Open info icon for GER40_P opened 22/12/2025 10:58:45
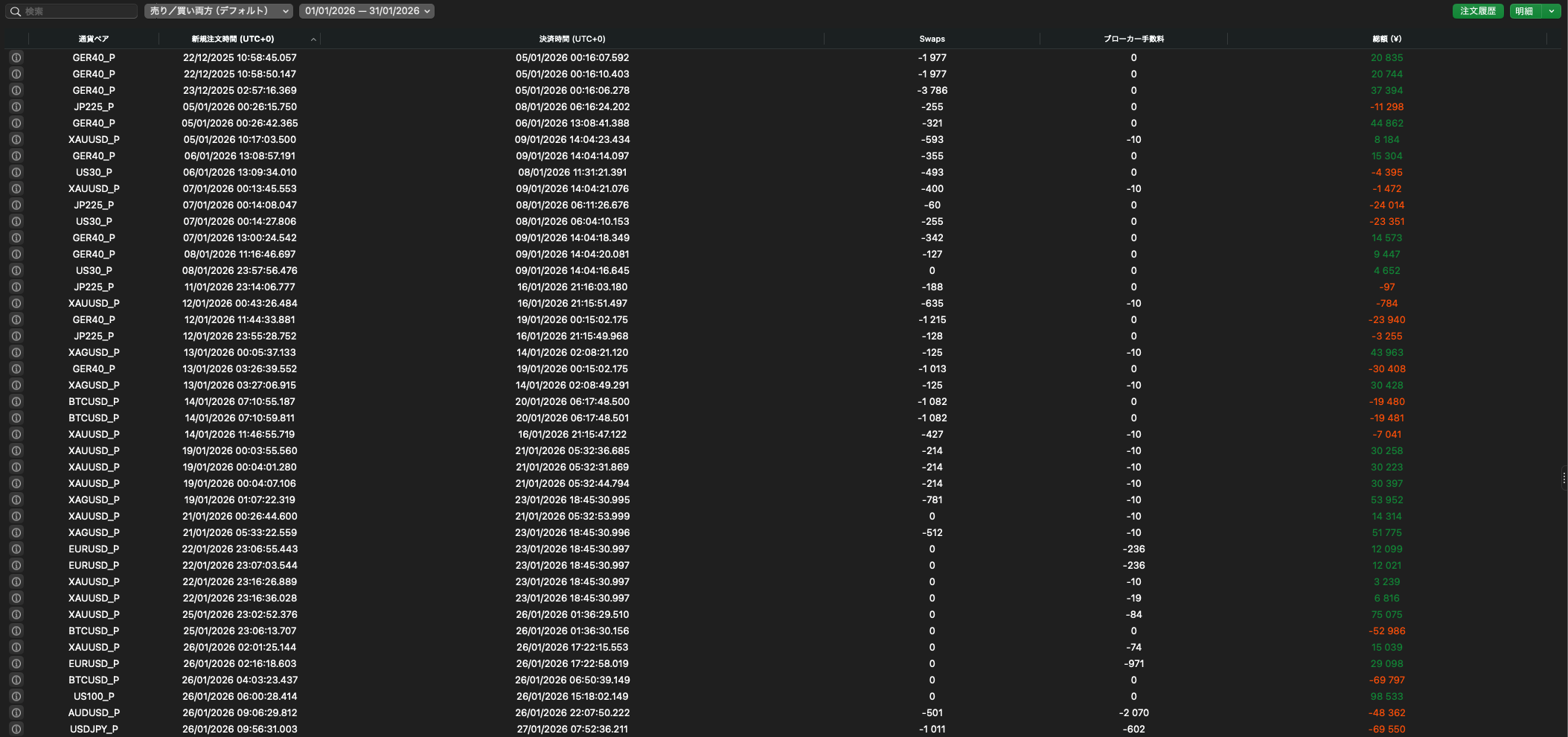The image size is (1568, 737). (16, 57)
